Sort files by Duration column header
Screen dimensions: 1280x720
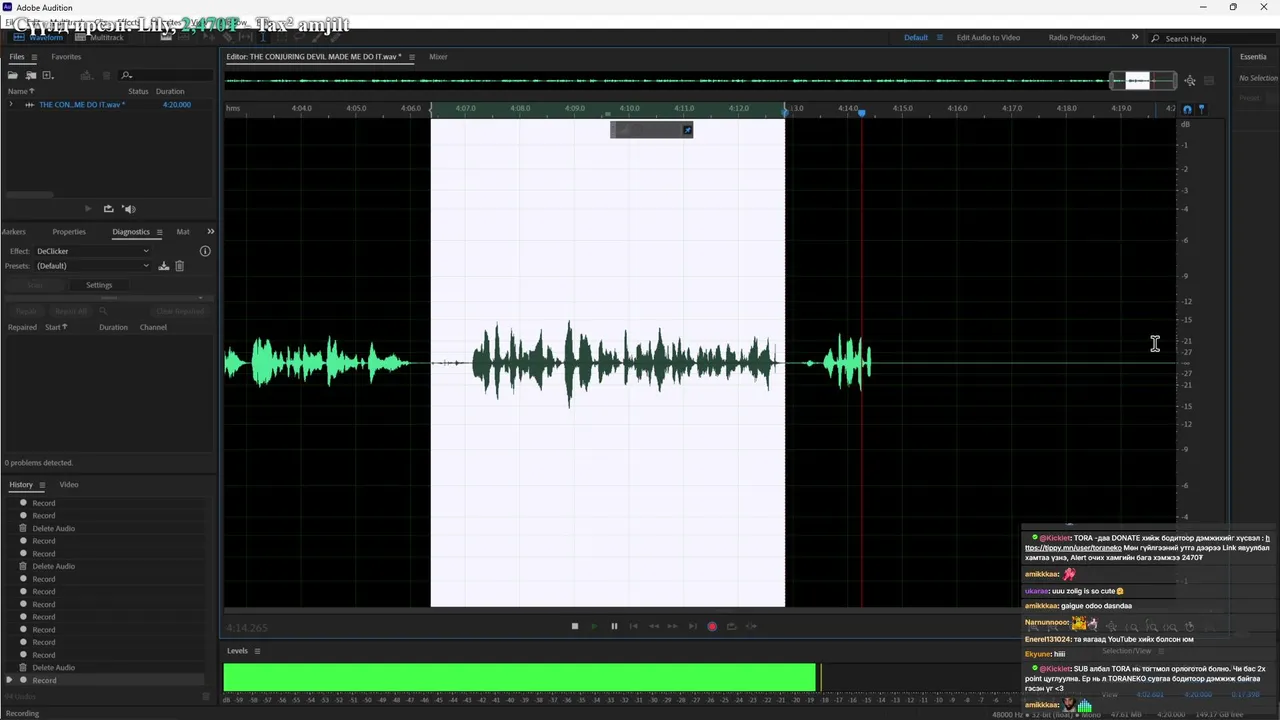170,91
